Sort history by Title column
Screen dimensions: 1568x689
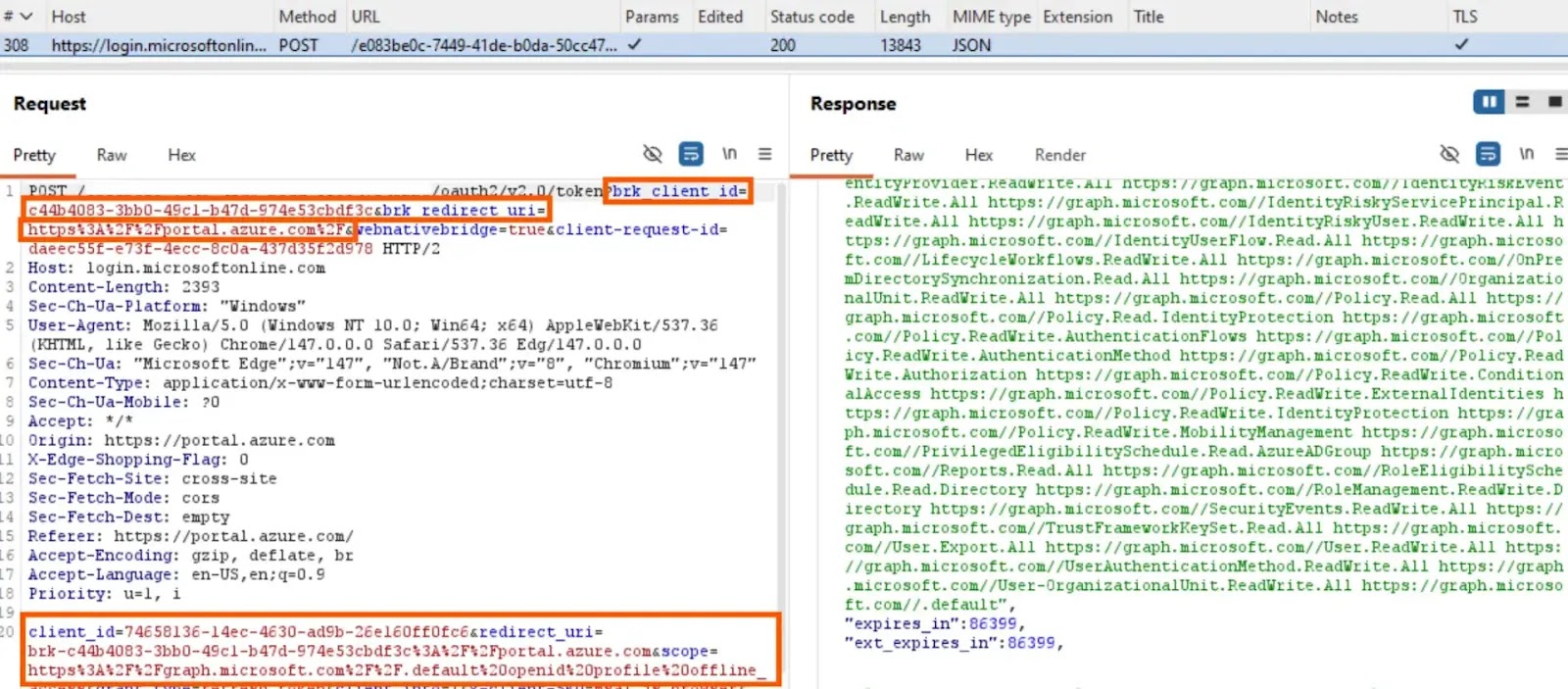(x=1149, y=17)
